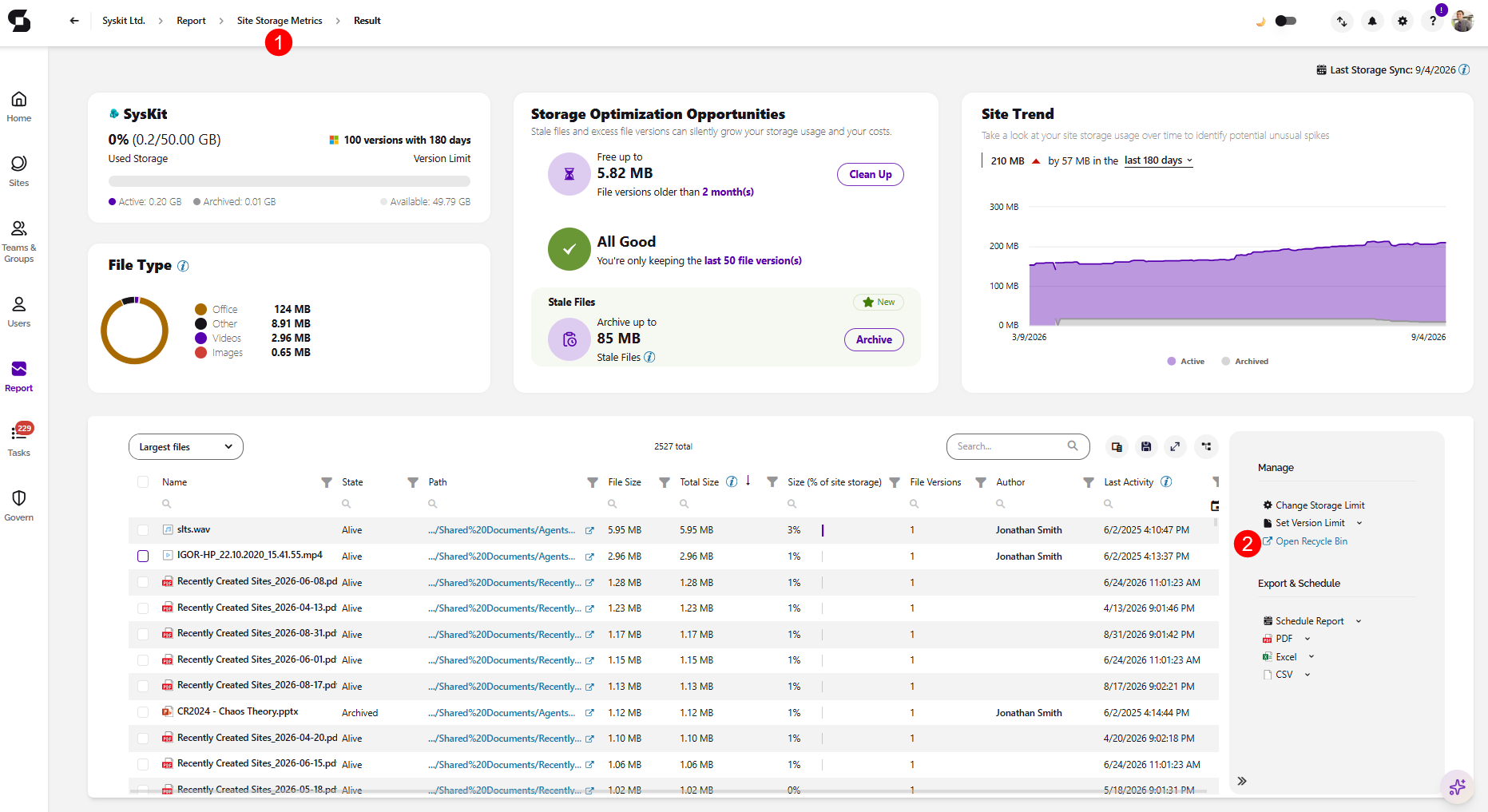
Task: Open external link for CR2024 - Chaos Theory.pptx path
Action: coord(589,713)
